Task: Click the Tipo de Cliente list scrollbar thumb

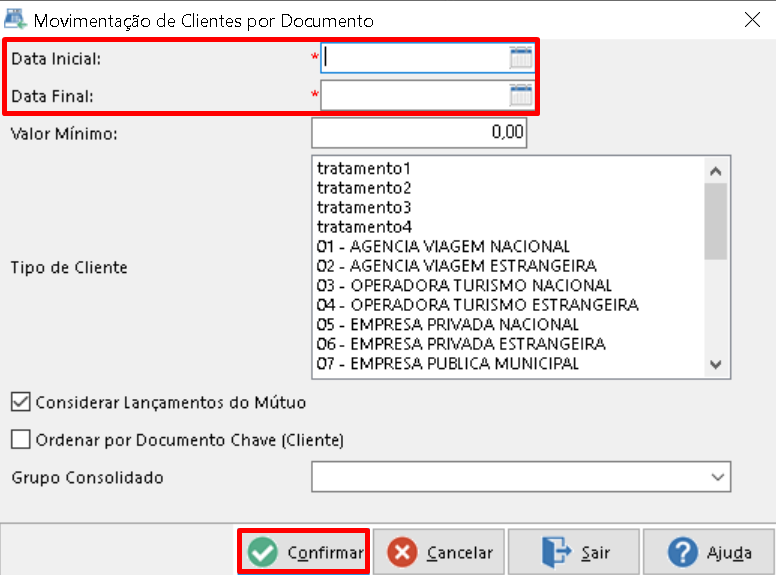Action: pos(716,221)
